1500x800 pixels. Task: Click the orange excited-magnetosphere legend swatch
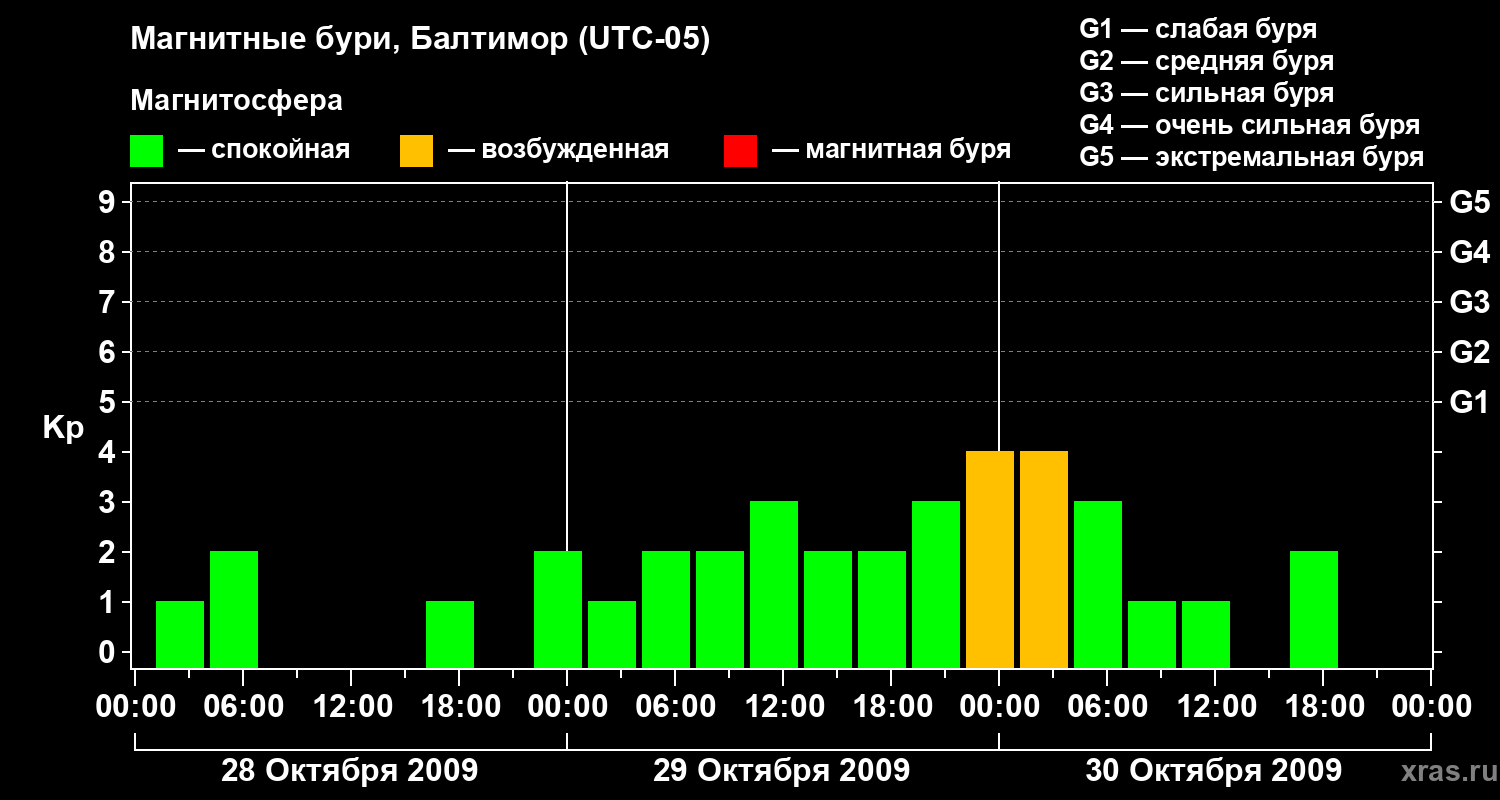416,151
